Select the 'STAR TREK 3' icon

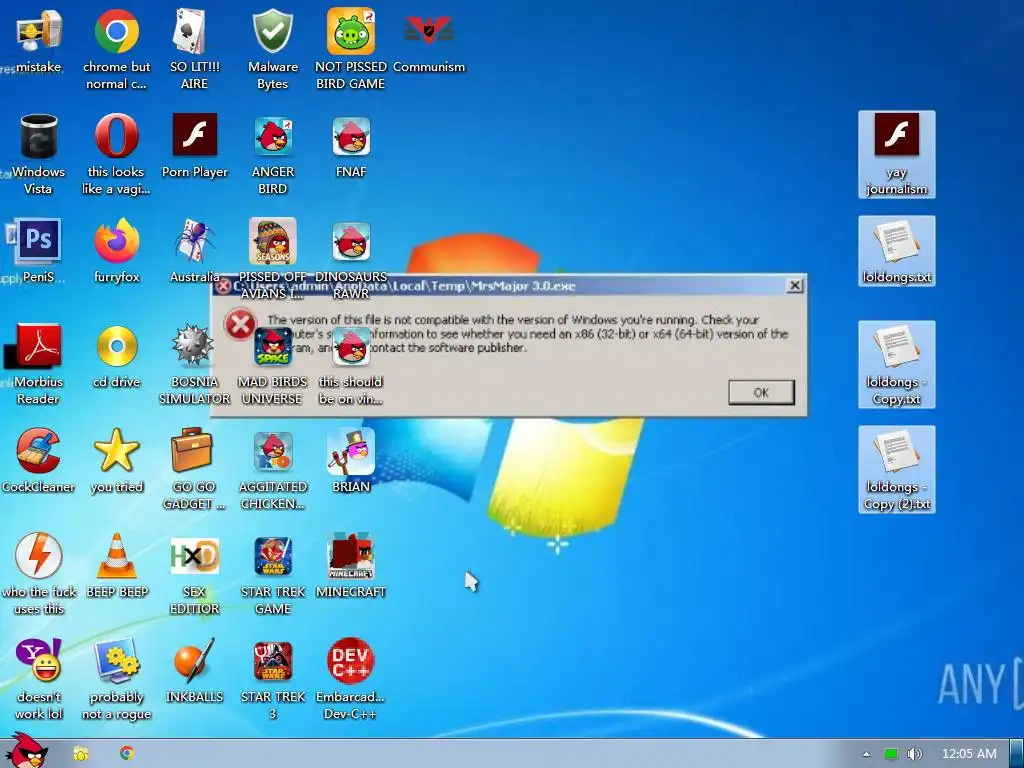click(x=273, y=680)
